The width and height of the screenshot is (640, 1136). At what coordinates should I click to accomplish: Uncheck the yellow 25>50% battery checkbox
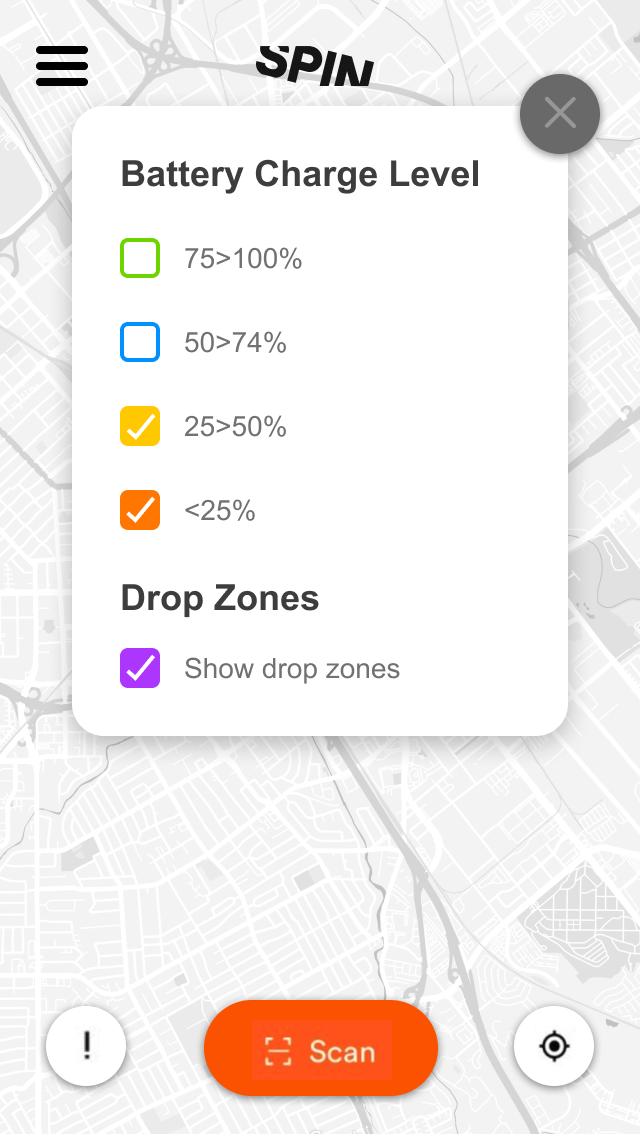click(x=140, y=426)
